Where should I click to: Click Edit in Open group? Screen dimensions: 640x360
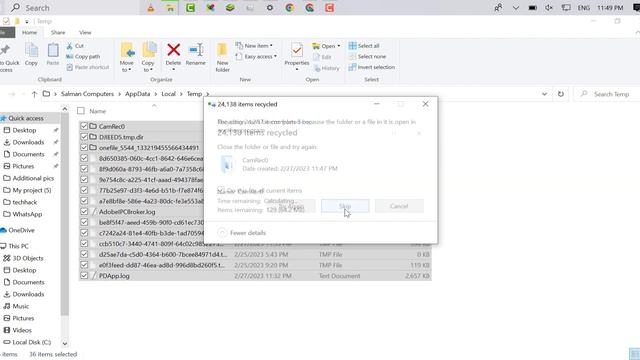click(x=322, y=57)
